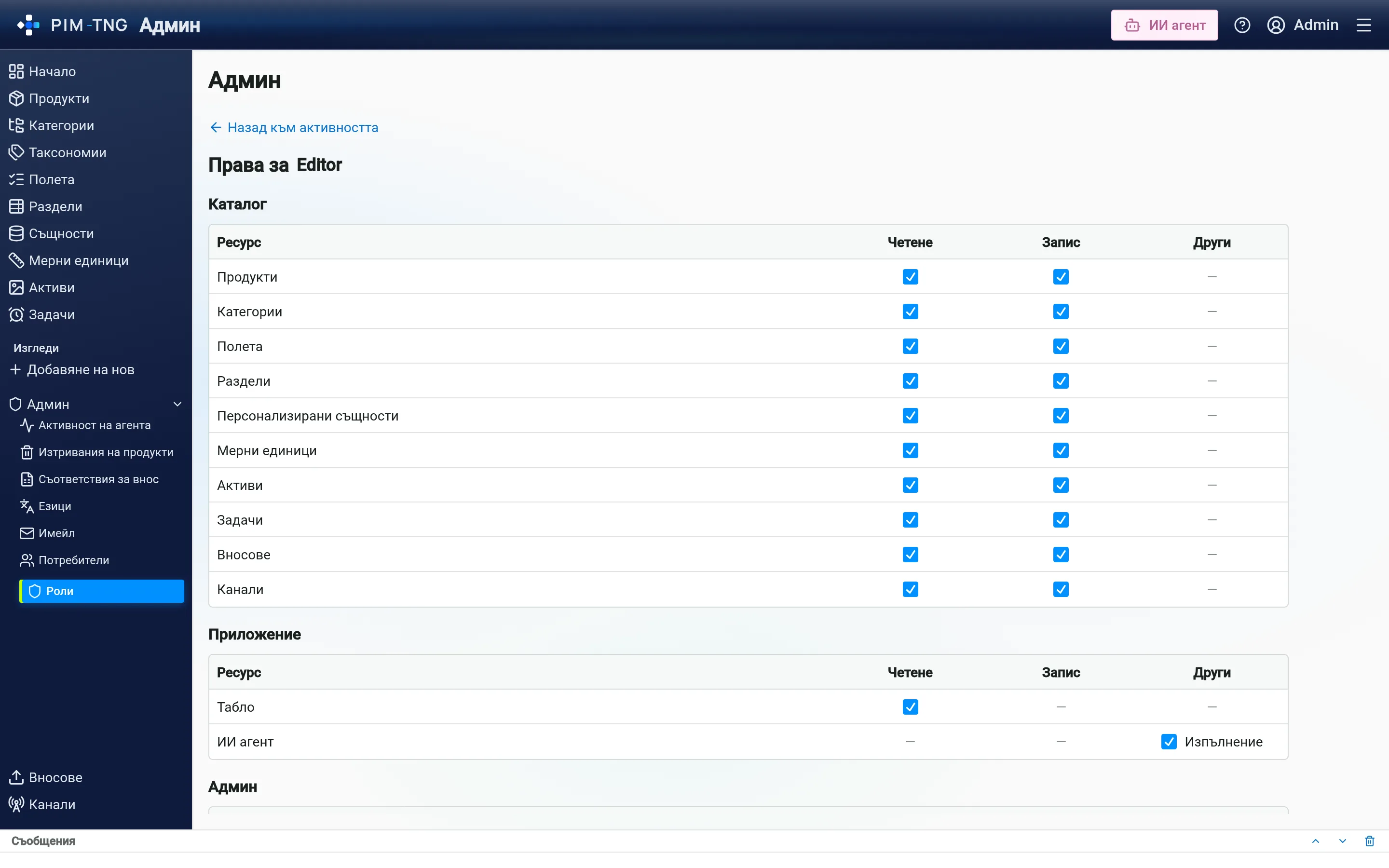Click the Канали broadcast icon in sidebar
1389x868 pixels.
click(16, 804)
